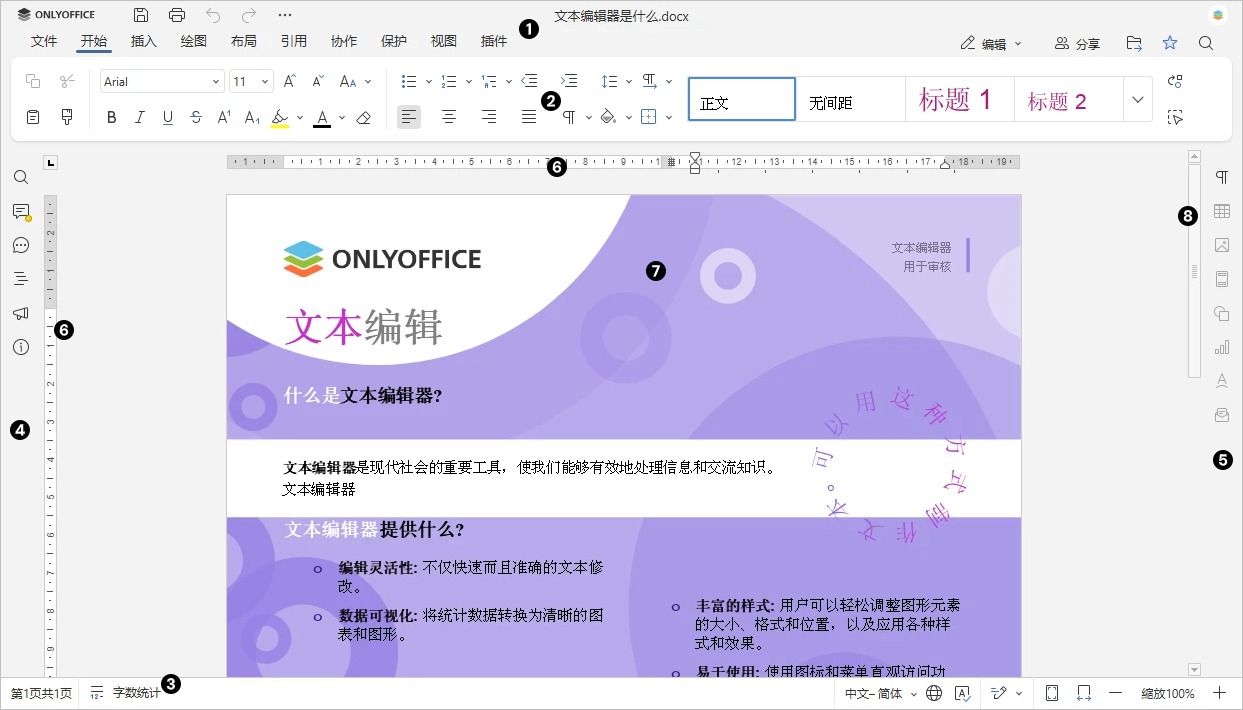The image size is (1243, 710).
Task: Open the Search panel in the left sidebar
Action: pos(21,177)
